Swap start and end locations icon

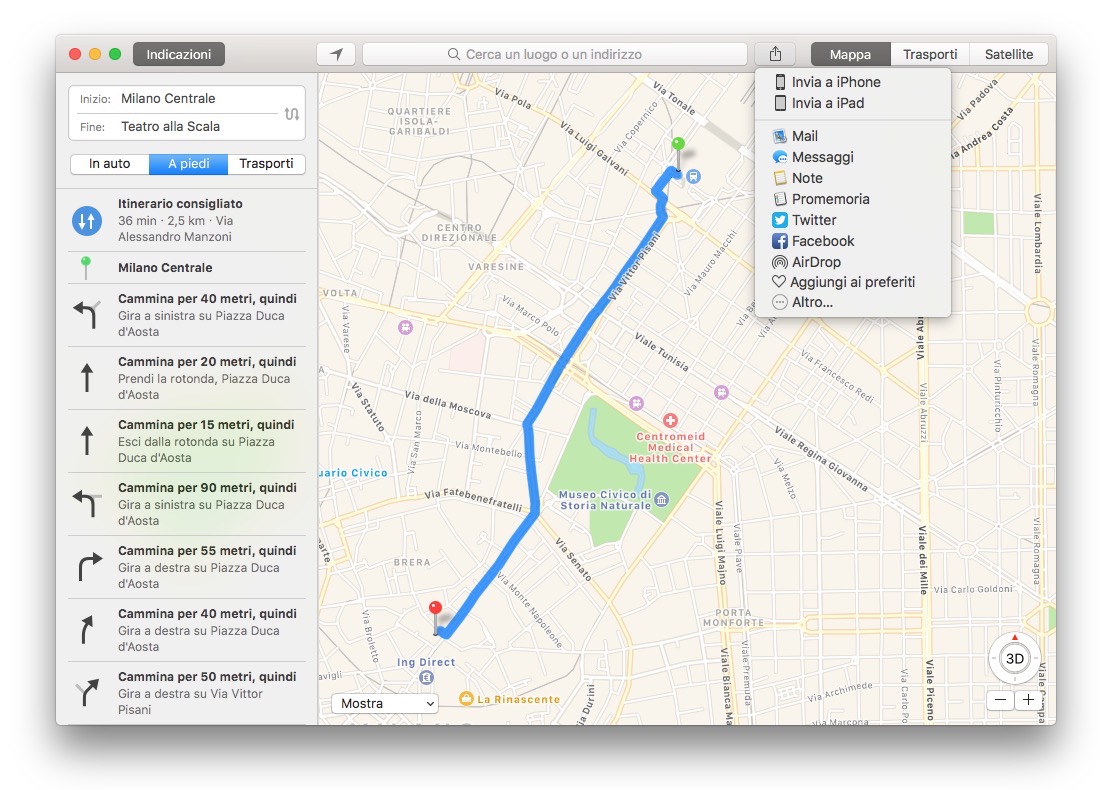coord(292,113)
